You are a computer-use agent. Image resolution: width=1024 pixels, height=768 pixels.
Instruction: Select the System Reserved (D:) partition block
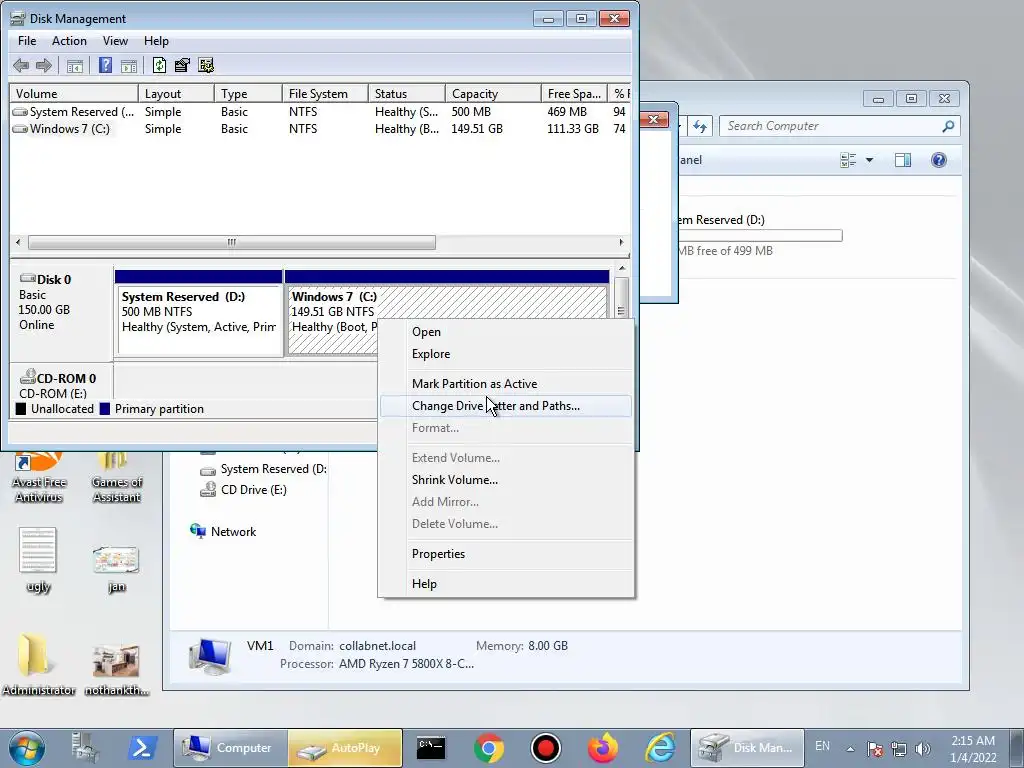[199, 313]
